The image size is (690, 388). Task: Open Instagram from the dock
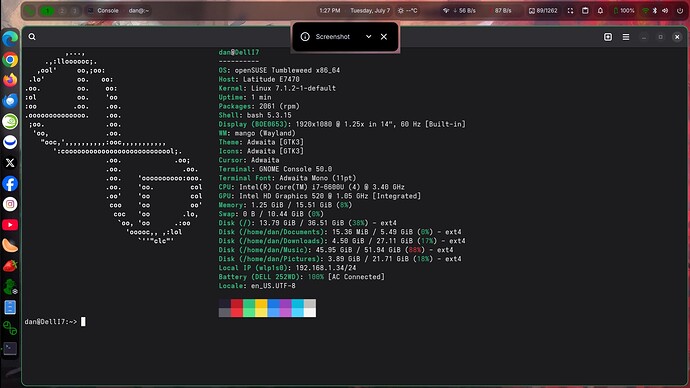(x=10, y=204)
